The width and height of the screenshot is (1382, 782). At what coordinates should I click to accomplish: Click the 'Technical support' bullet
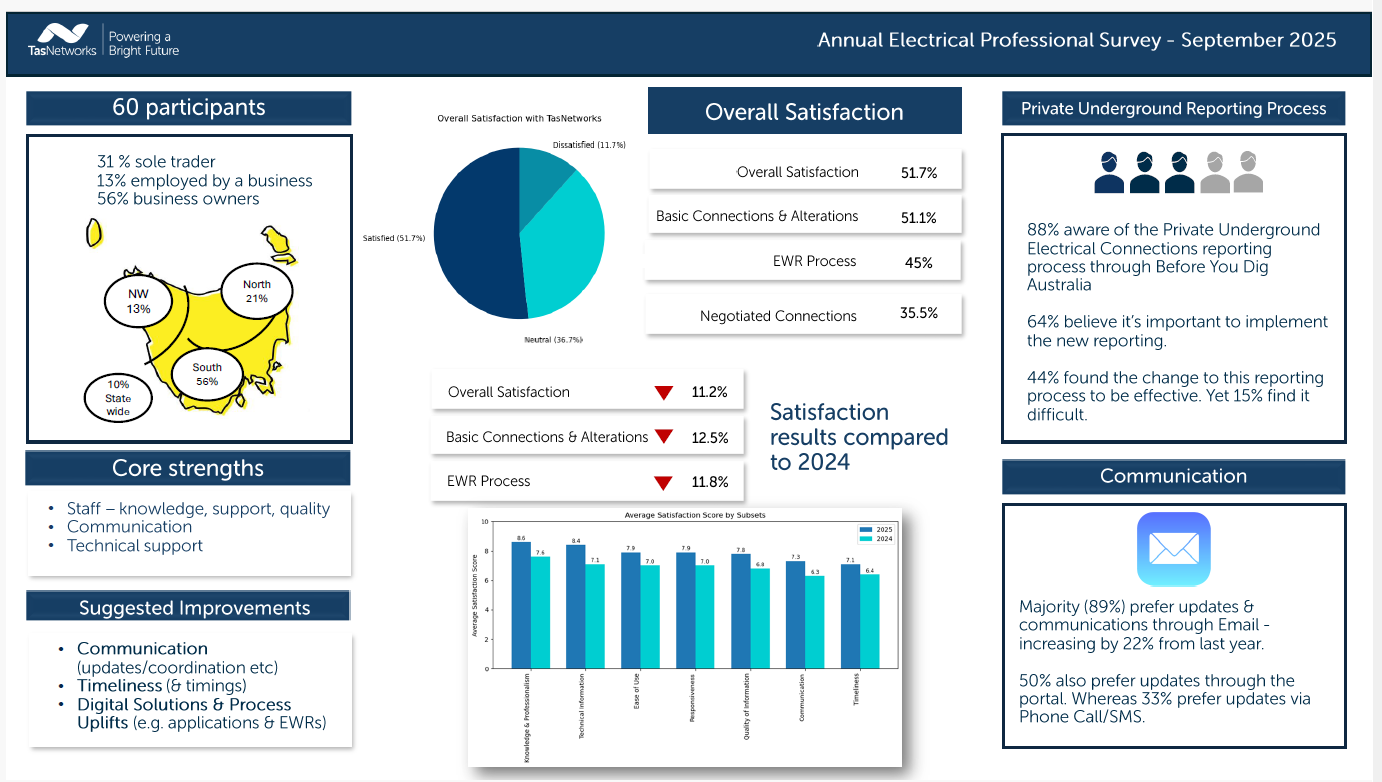tap(135, 546)
